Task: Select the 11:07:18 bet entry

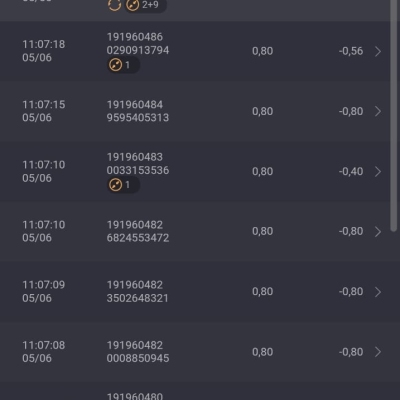Action: [x=195, y=51]
